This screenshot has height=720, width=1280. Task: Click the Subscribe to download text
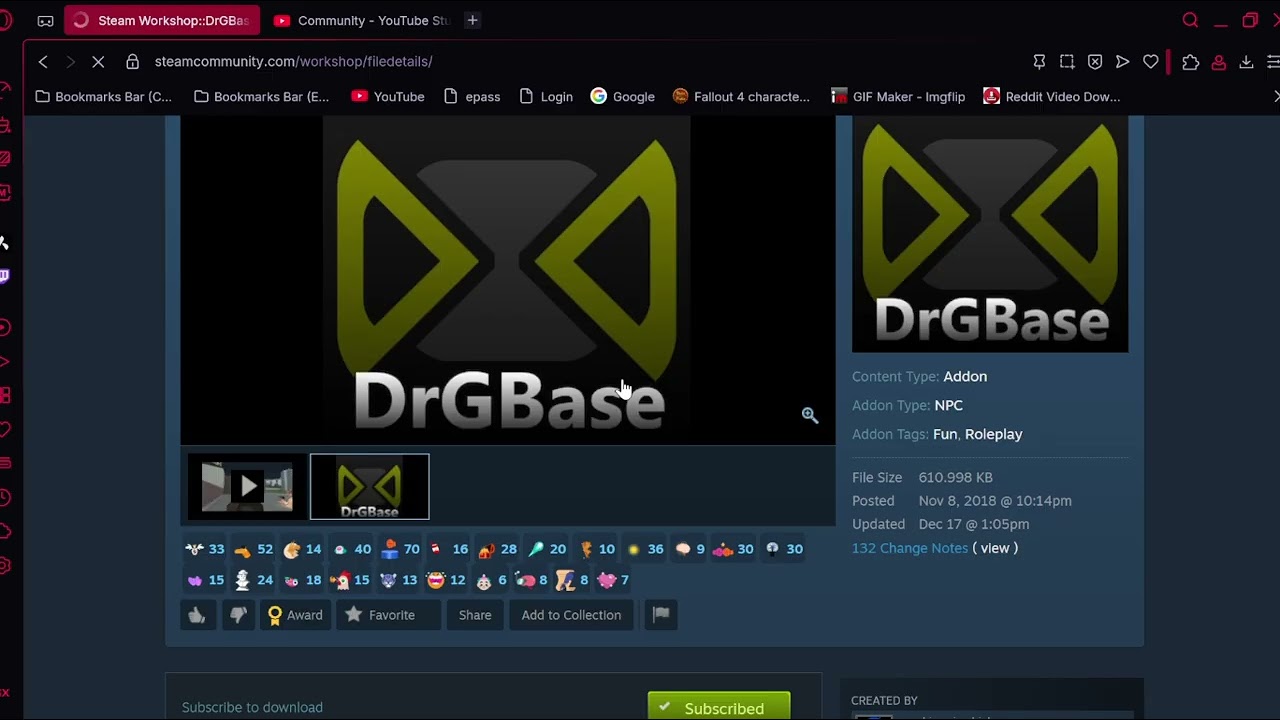pyautogui.click(x=252, y=707)
